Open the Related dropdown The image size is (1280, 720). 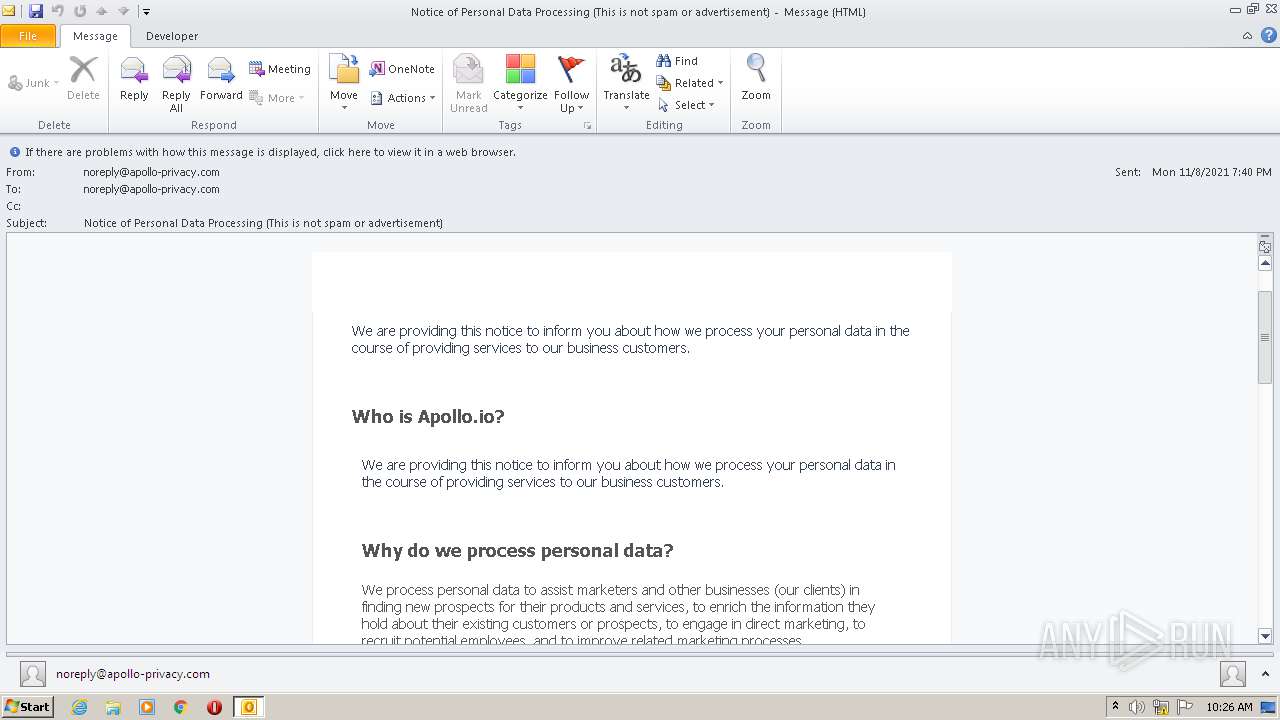click(690, 83)
